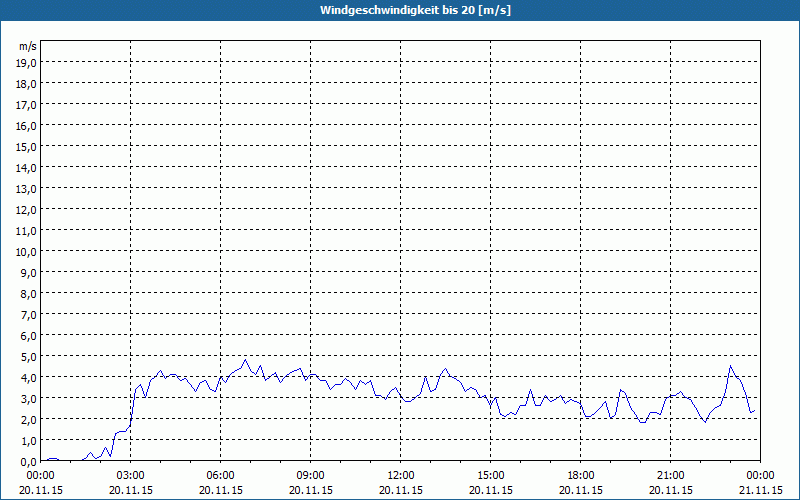Screen dimensions: 800x500
Task: Click the y-axis label 5,0
Action: click(x=30, y=357)
